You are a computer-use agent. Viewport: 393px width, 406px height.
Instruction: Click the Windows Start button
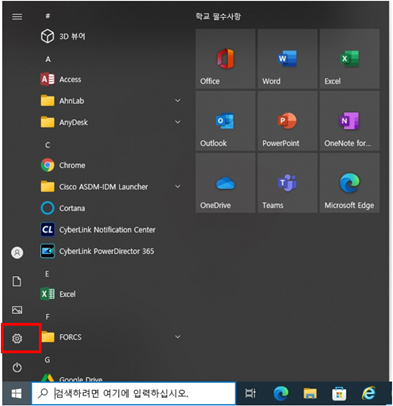pos(16,393)
